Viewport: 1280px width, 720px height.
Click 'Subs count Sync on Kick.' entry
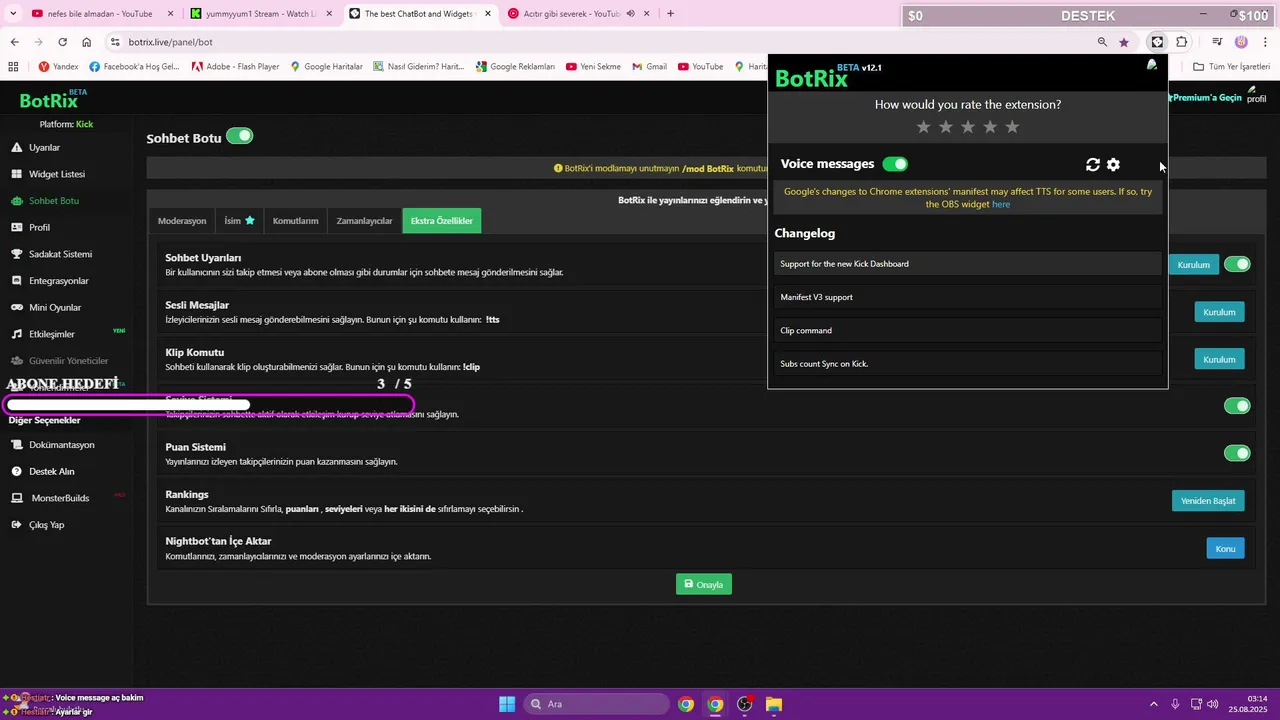[x=968, y=364]
